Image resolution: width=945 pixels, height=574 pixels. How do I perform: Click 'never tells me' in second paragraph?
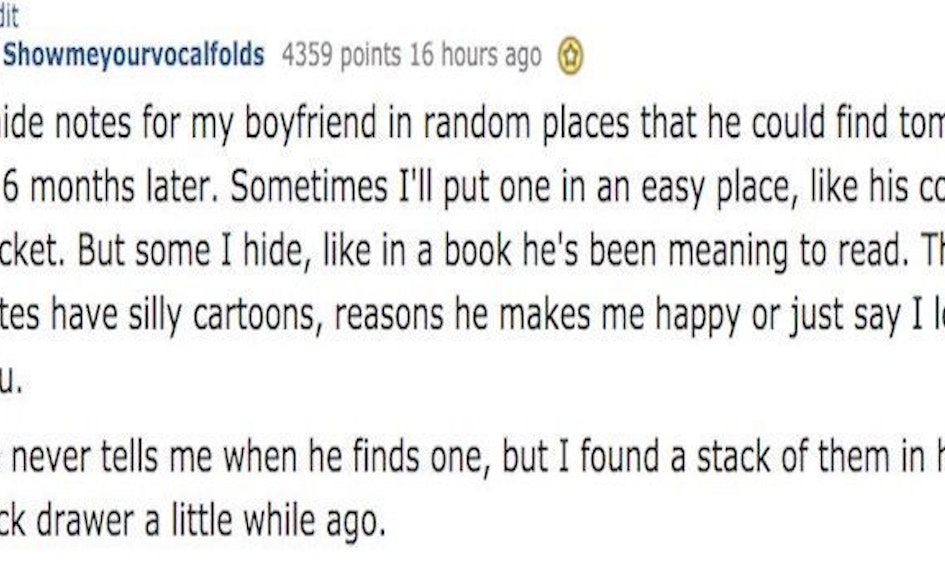111,456
